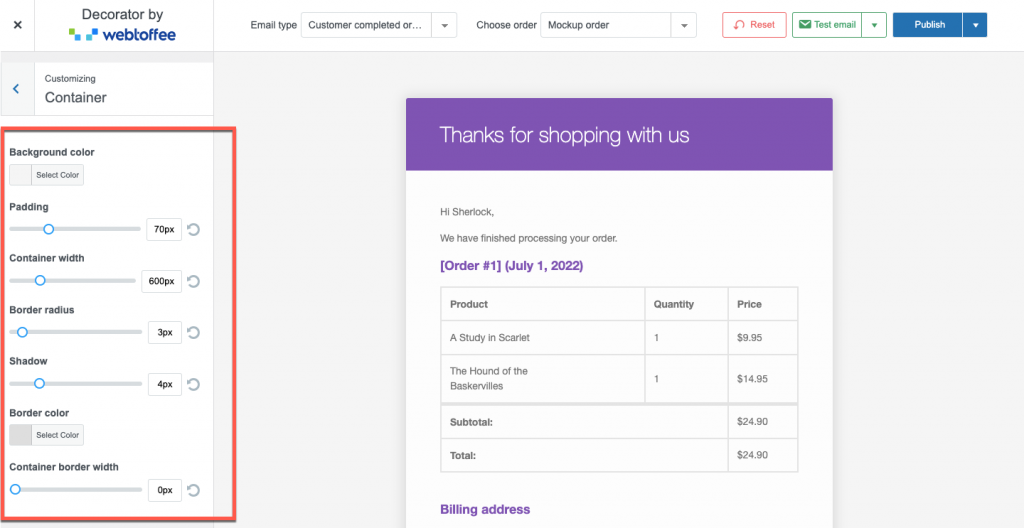Click 'We have finished processing your order.'
Image resolution: width=1024 pixels, height=528 pixels.
[x=528, y=239]
